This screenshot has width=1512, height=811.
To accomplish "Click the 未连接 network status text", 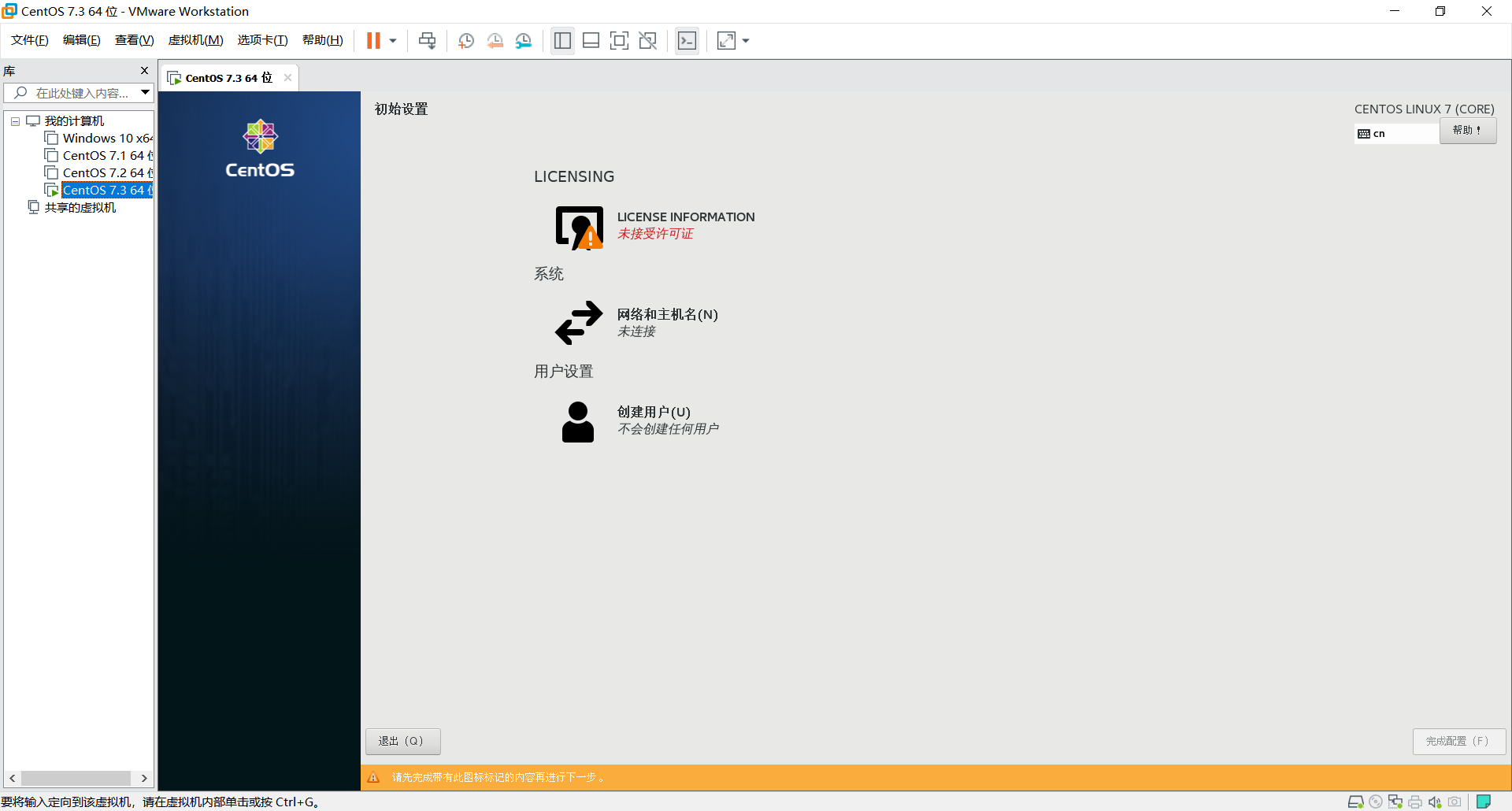I will pos(636,331).
